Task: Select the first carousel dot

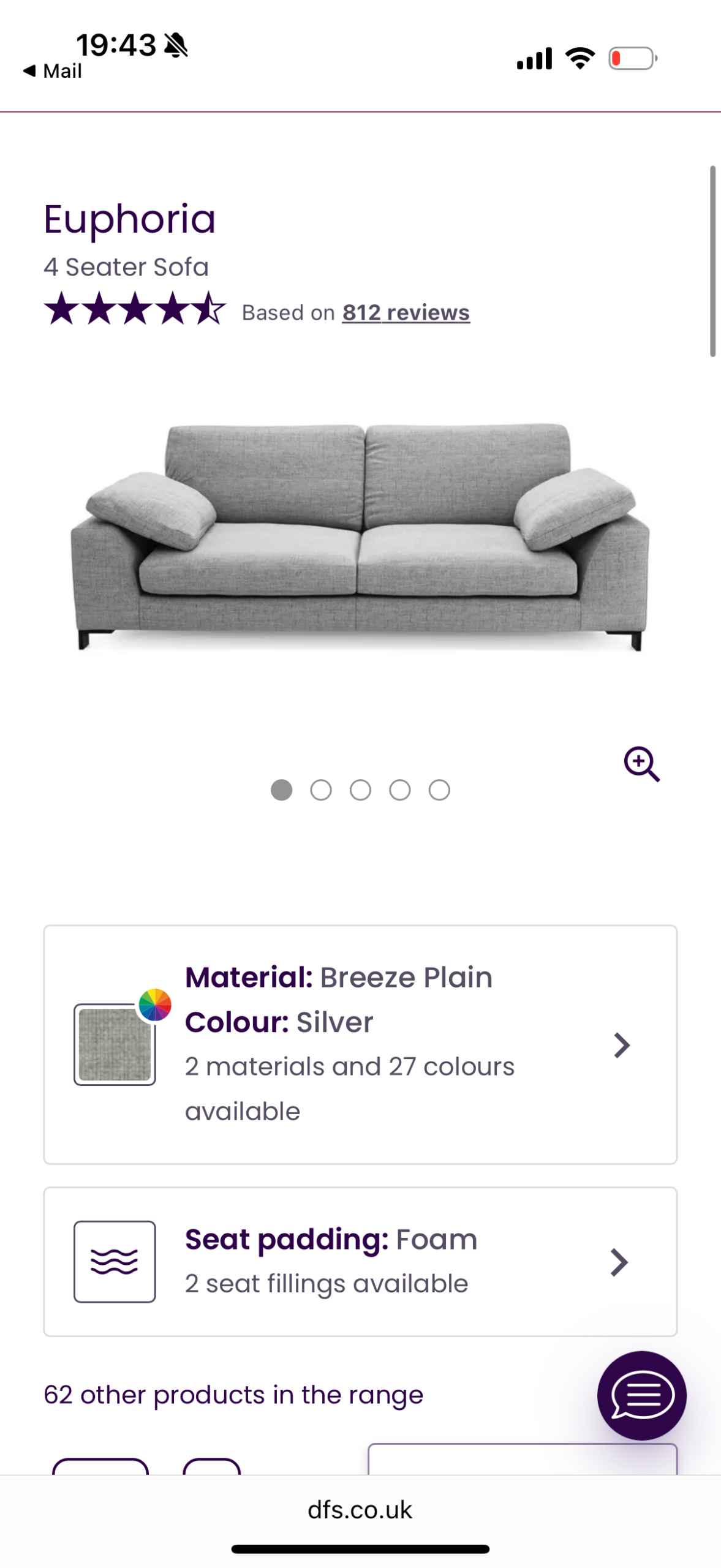Action: pyautogui.click(x=282, y=790)
